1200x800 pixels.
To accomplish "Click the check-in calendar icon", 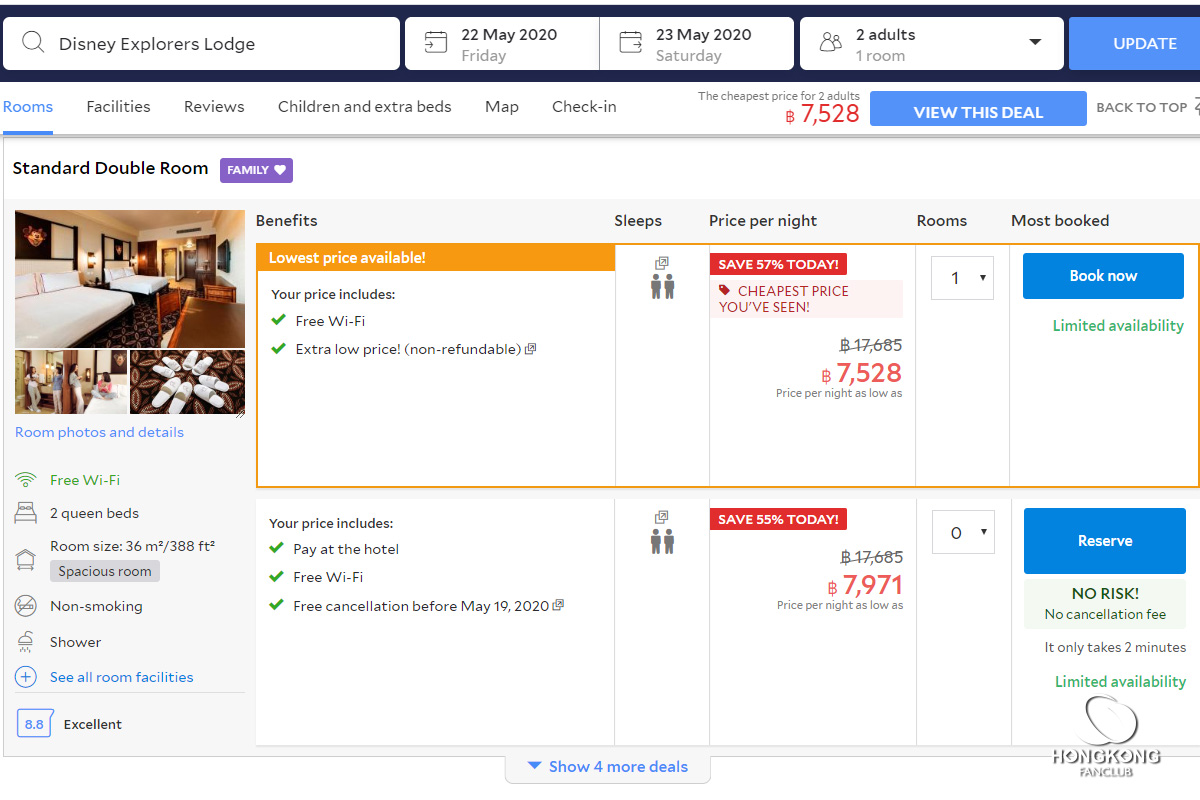I will pos(435,43).
